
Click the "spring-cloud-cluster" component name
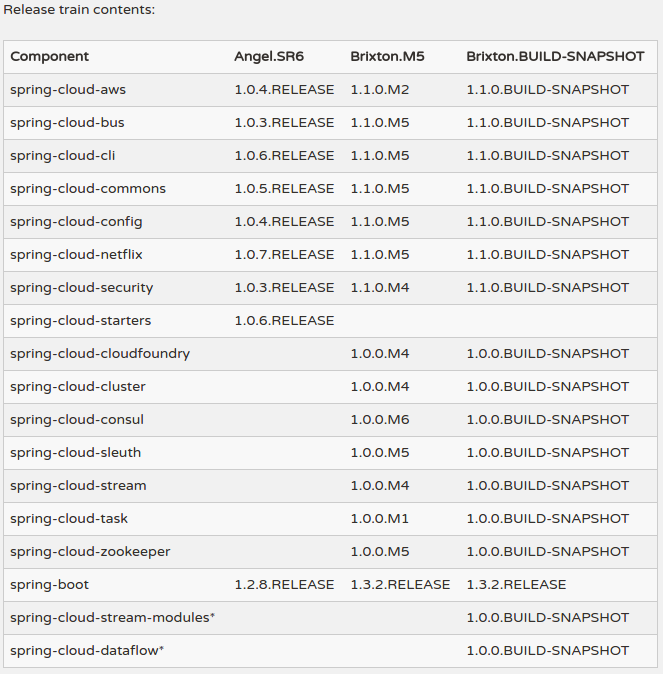(78, 386)
